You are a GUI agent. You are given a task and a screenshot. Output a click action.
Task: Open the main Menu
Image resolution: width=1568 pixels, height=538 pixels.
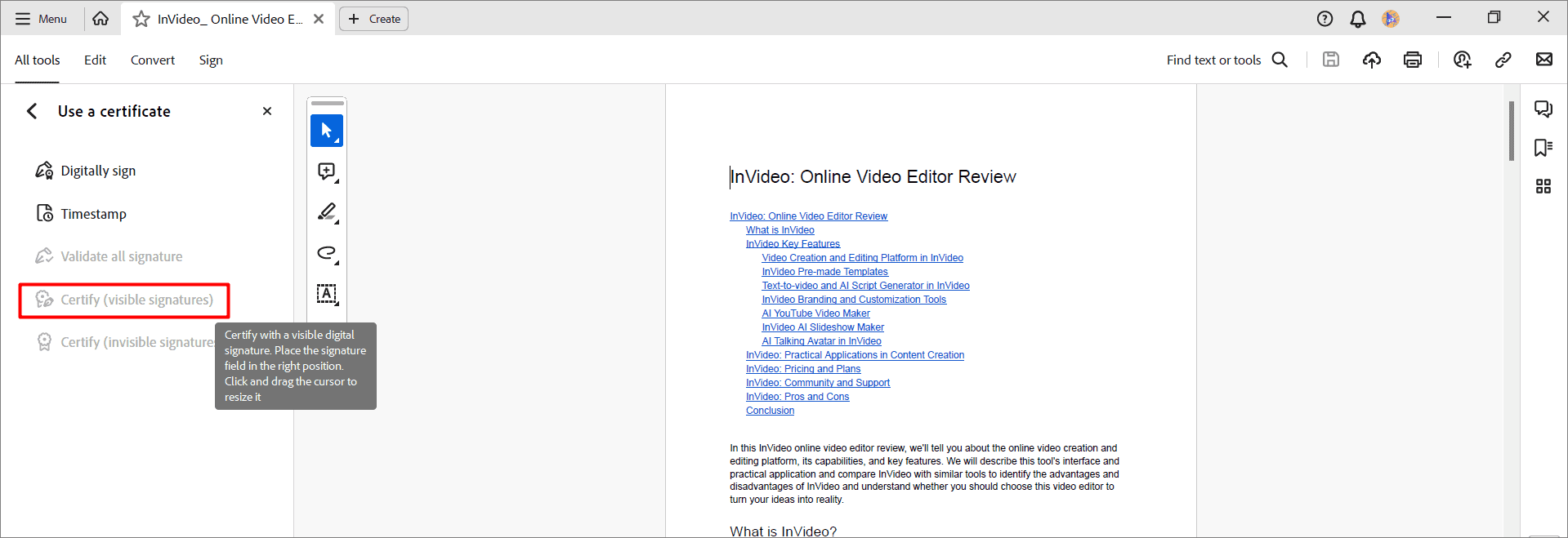[x=41, y=19]
